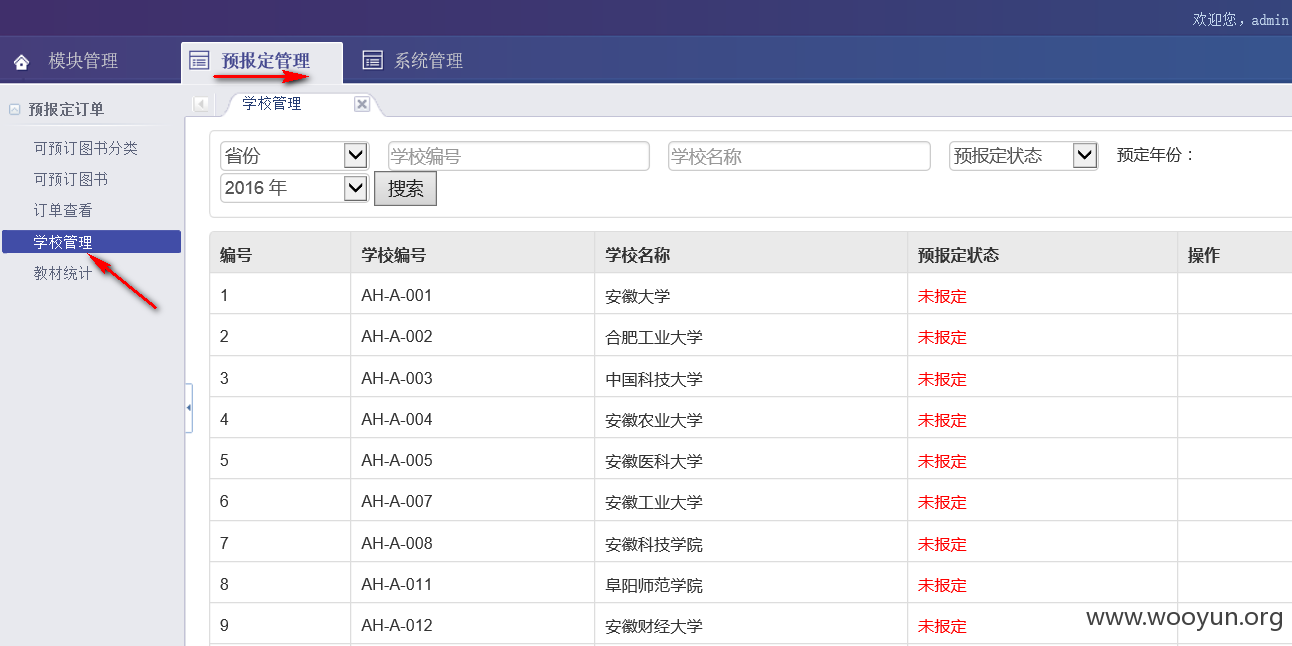This screenshot has height=646, width=1292.
Task: Select the 学校管理 page tab
Action: click(x=272, y=103)
